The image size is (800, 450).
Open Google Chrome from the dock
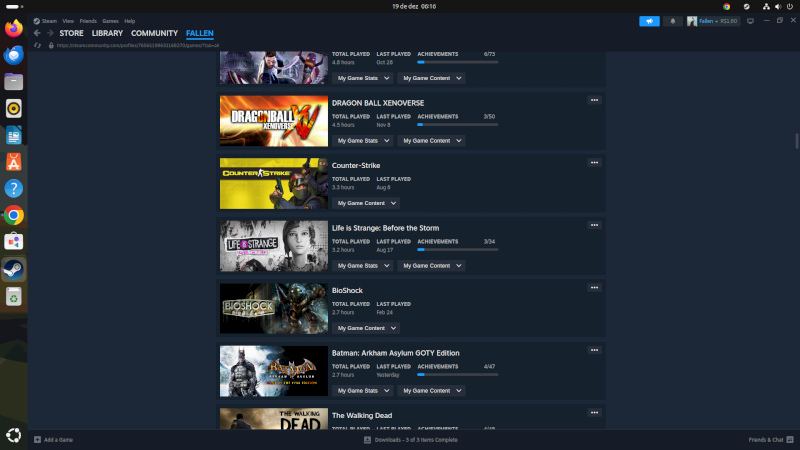[x=13, y=215]
